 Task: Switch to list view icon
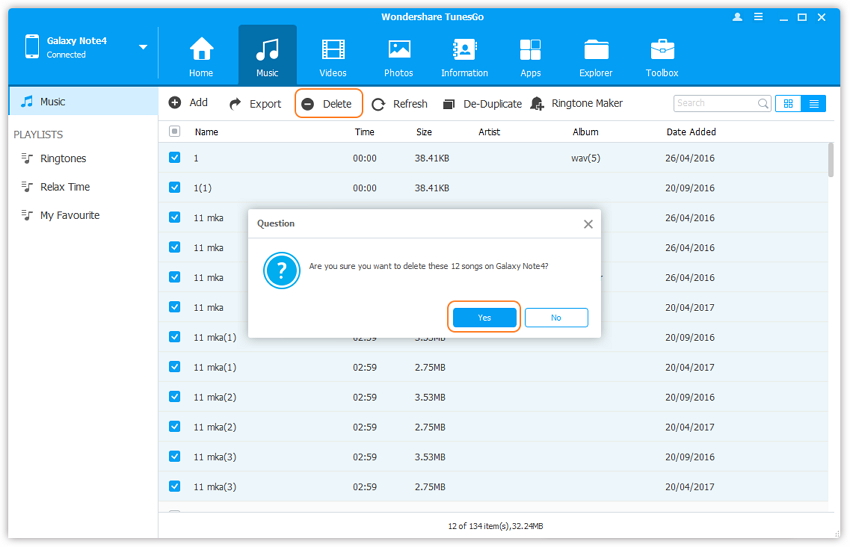coord(814,104)
